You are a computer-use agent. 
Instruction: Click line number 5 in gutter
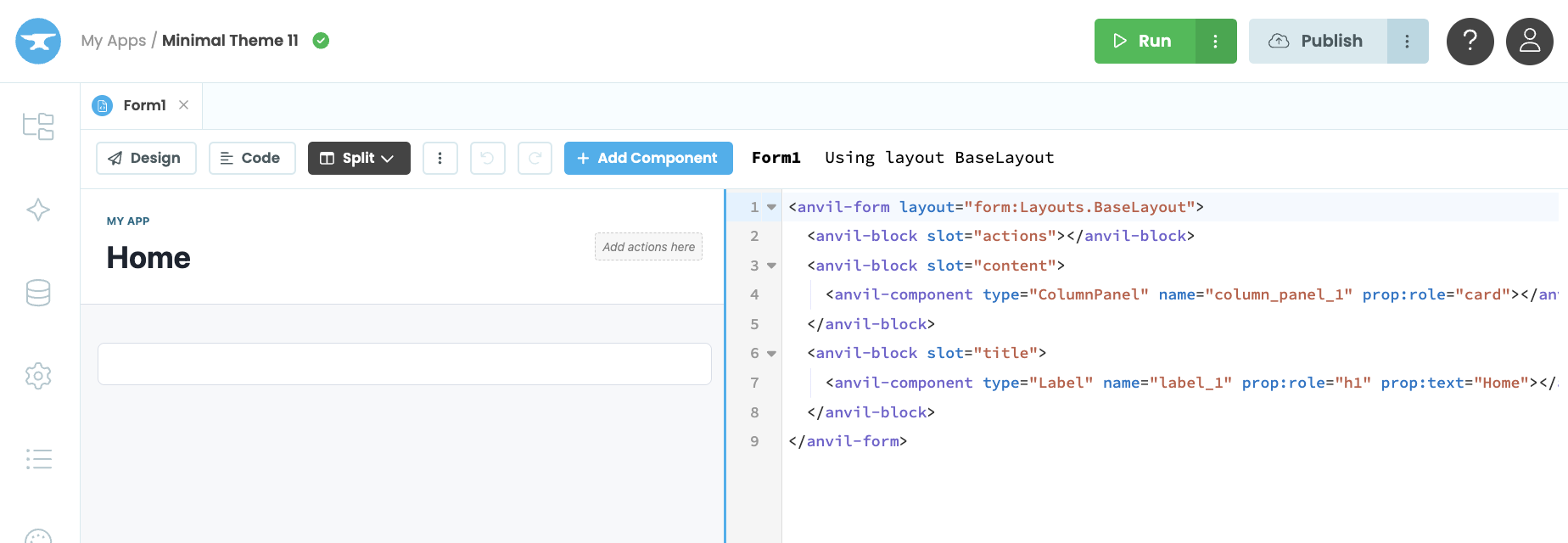754,324
